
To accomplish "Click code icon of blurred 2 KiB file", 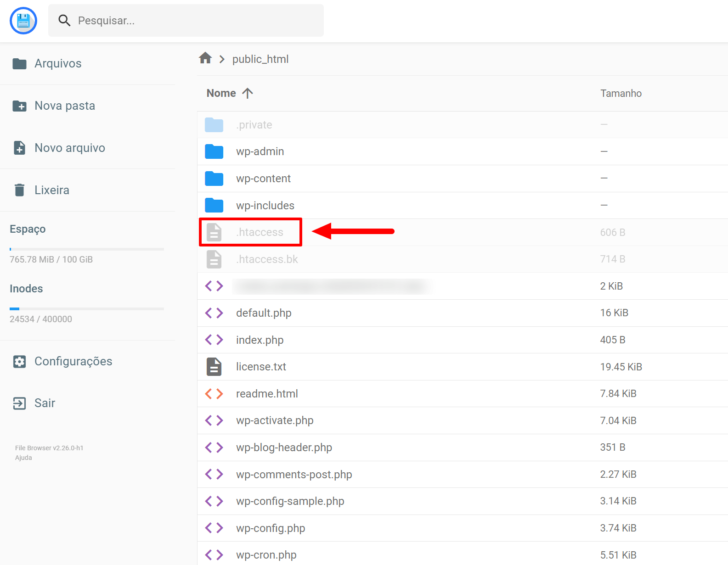I will (x=214, y=286).
